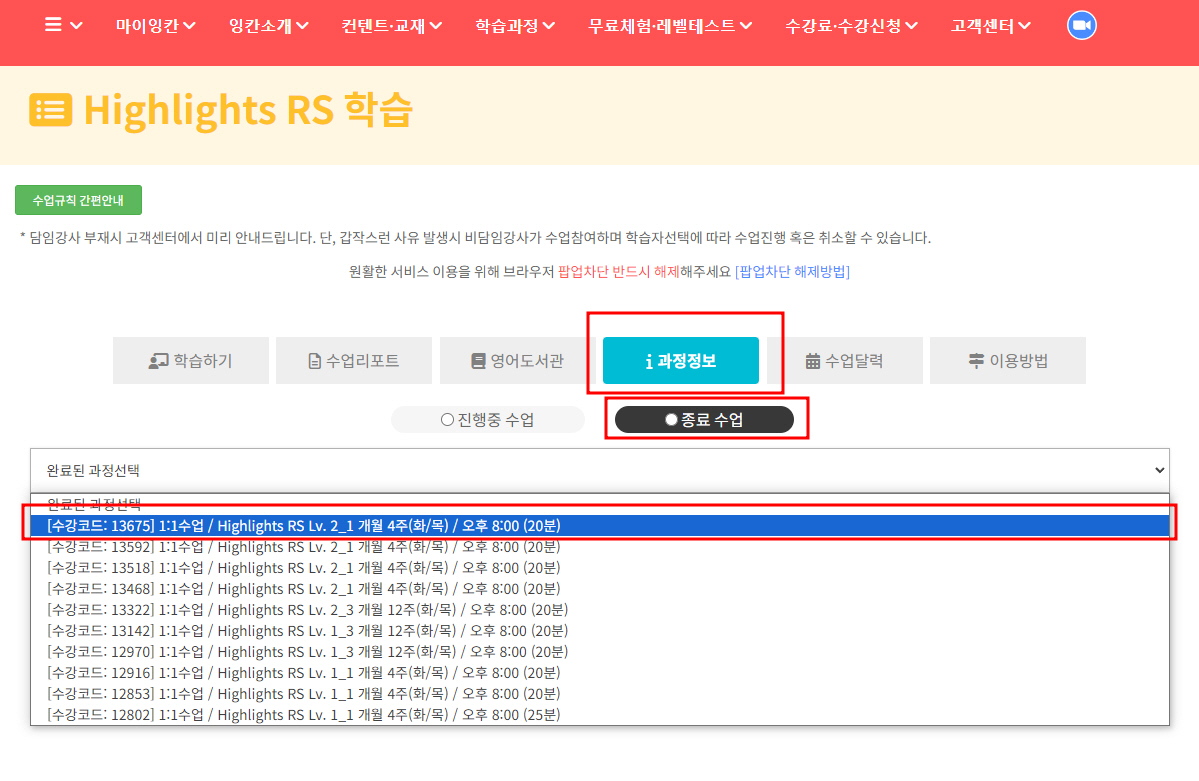This screenshot has height=781, width=1199.
Task: Click the 수업달력 calendar icon
Action: [x=812, y=361]
